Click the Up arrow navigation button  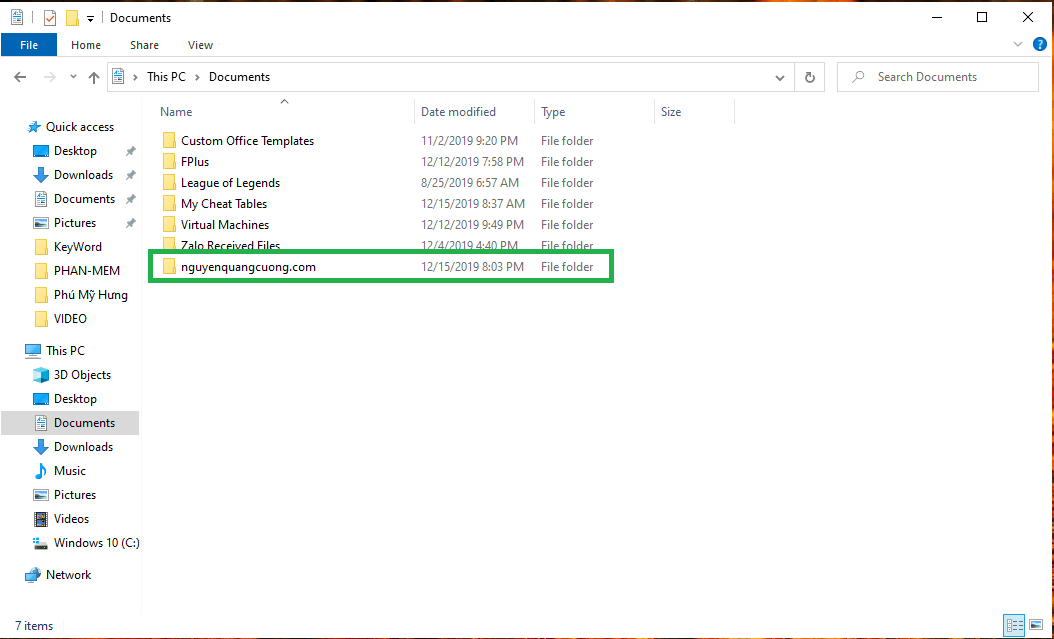94,77
